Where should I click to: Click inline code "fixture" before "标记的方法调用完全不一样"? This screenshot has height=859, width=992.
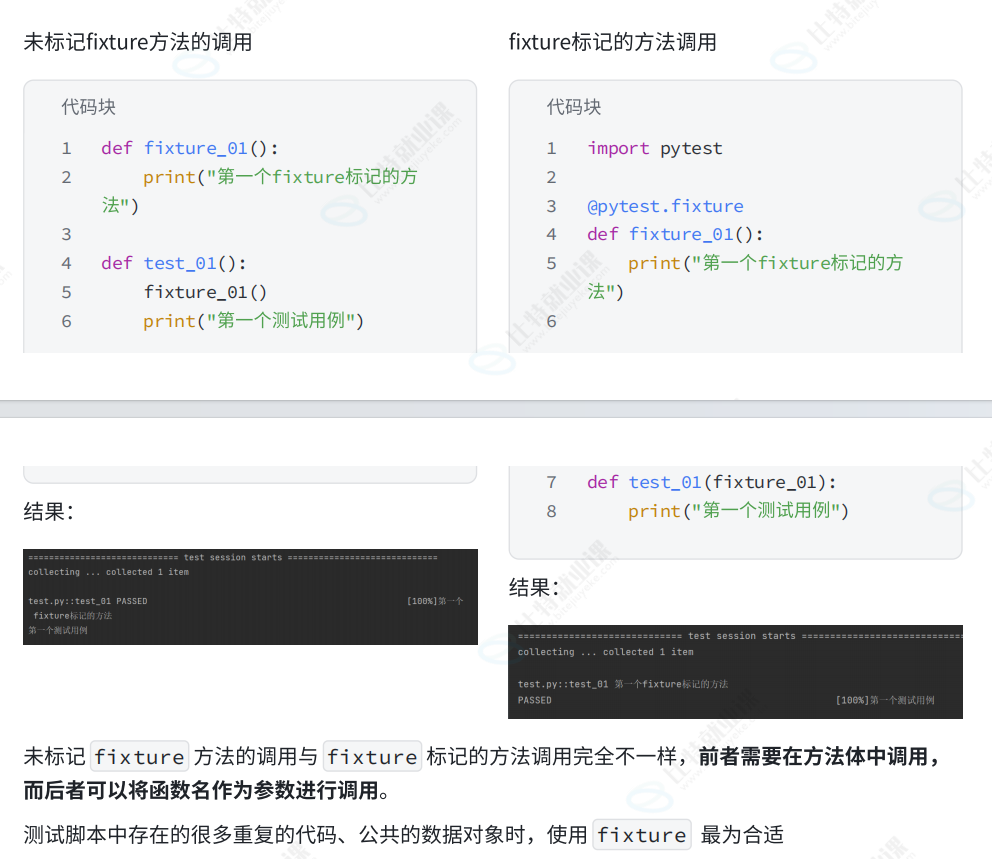pyautogui.click(x=372, y=756)
